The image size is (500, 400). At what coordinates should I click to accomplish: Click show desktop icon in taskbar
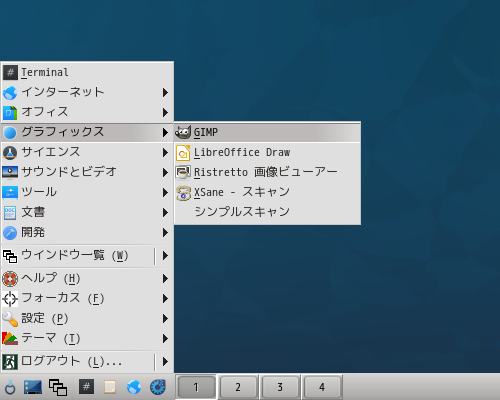click(33, 387)
